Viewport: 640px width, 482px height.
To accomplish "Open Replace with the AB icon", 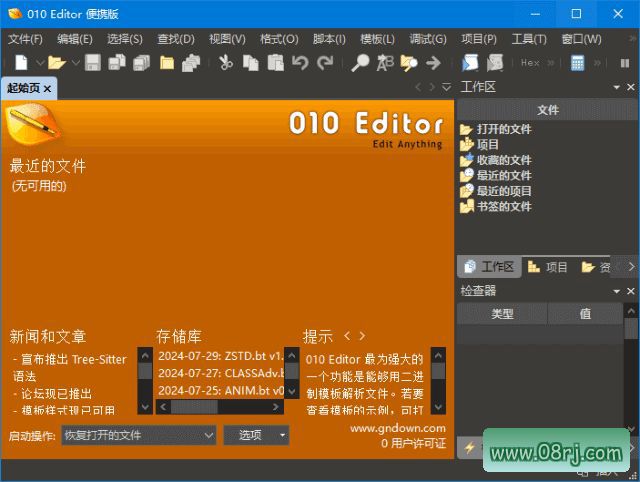I will (385, 63).
